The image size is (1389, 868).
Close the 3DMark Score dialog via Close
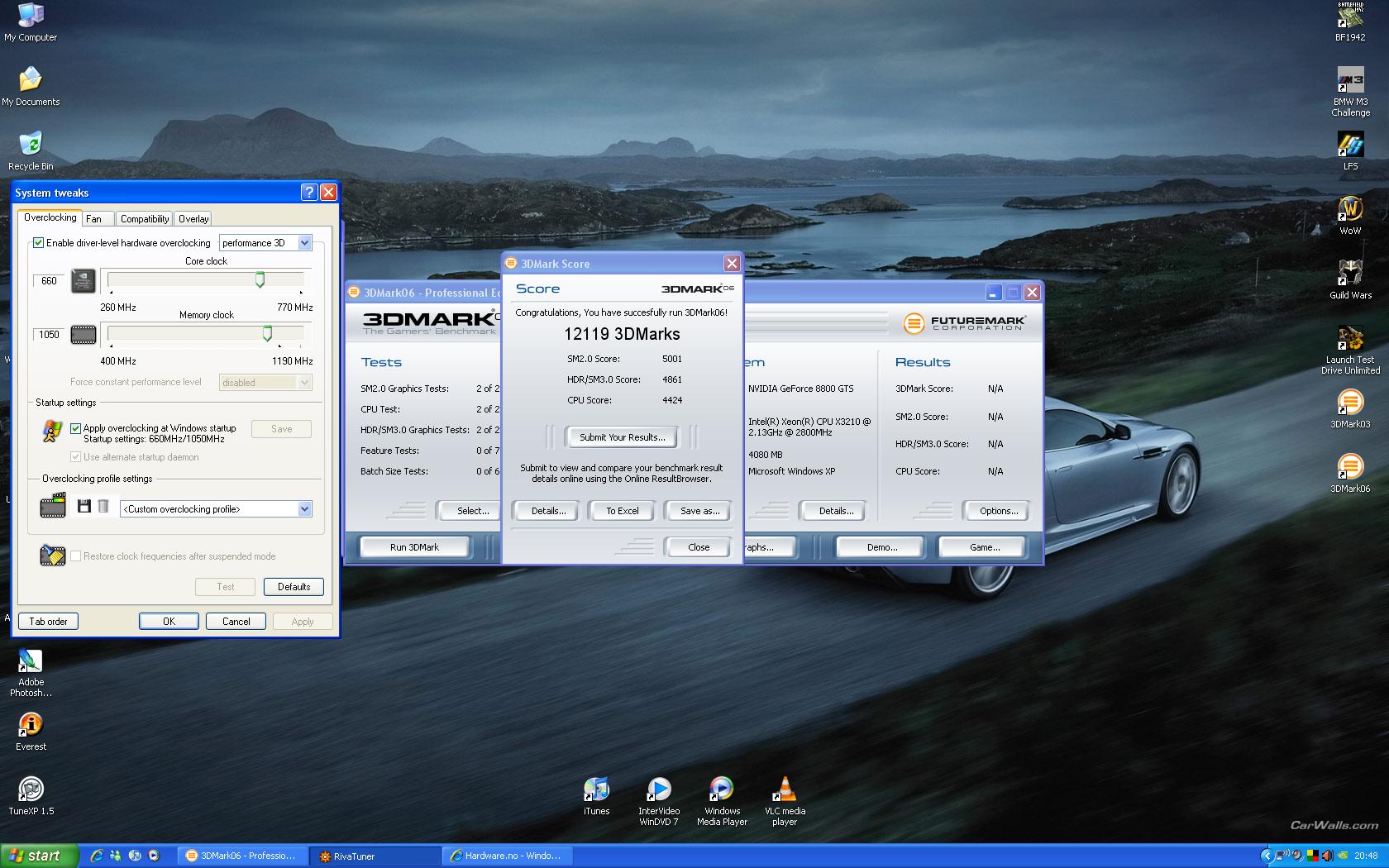click(x=699, y=547)
